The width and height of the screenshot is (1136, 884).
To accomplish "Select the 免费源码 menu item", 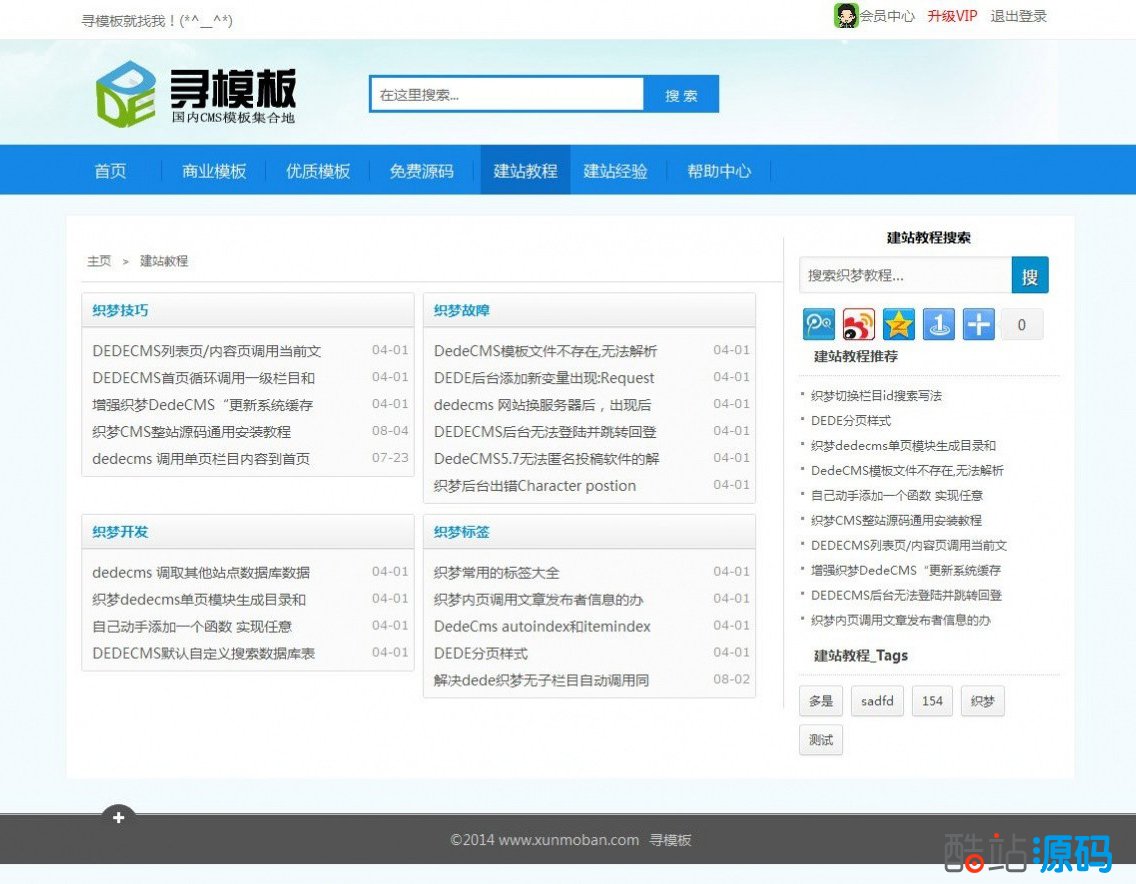I will pos(421,171).
